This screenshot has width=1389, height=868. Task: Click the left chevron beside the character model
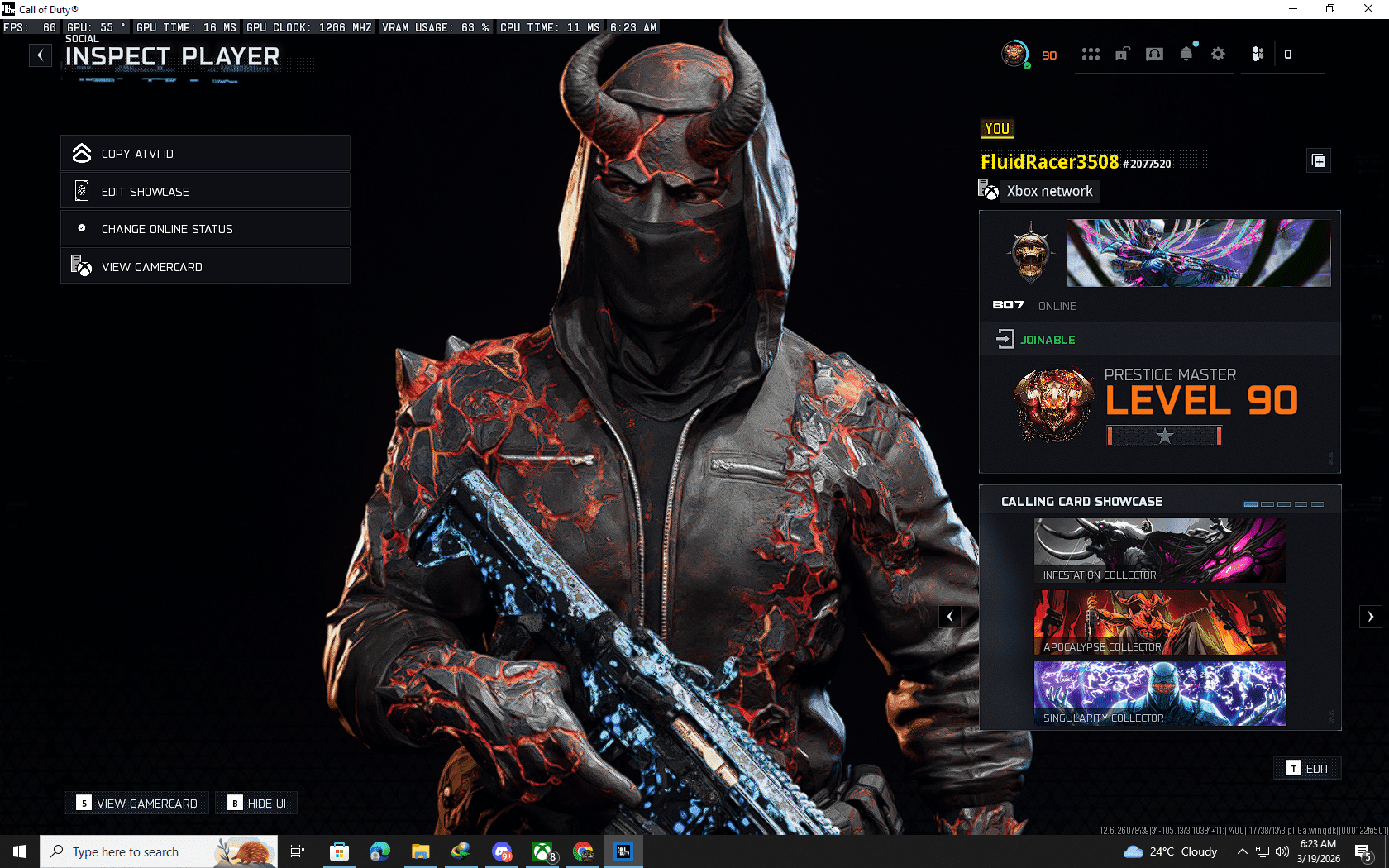(x=949, y=617)
